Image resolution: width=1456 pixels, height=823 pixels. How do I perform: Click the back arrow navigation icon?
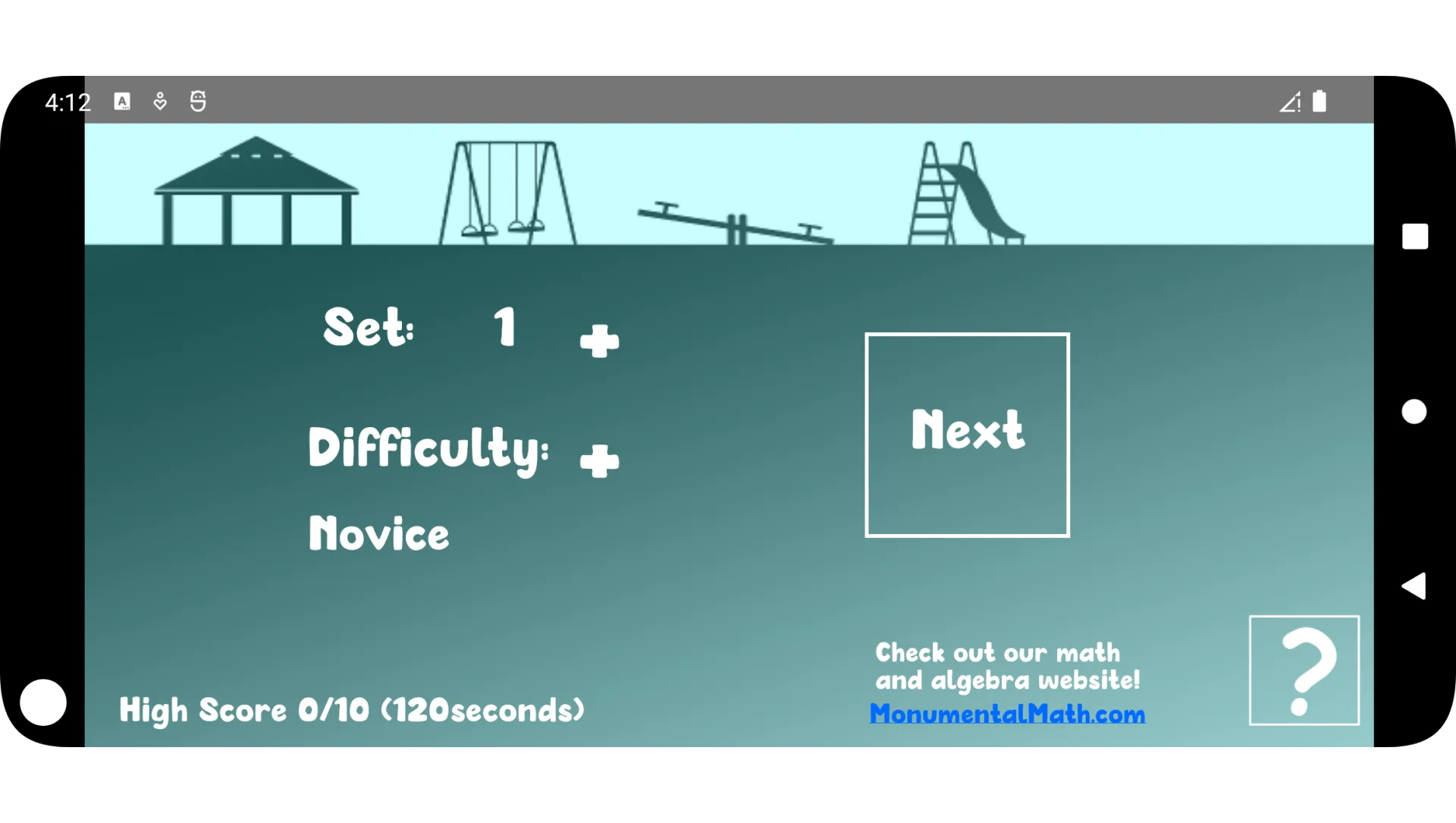[1417, 588]
